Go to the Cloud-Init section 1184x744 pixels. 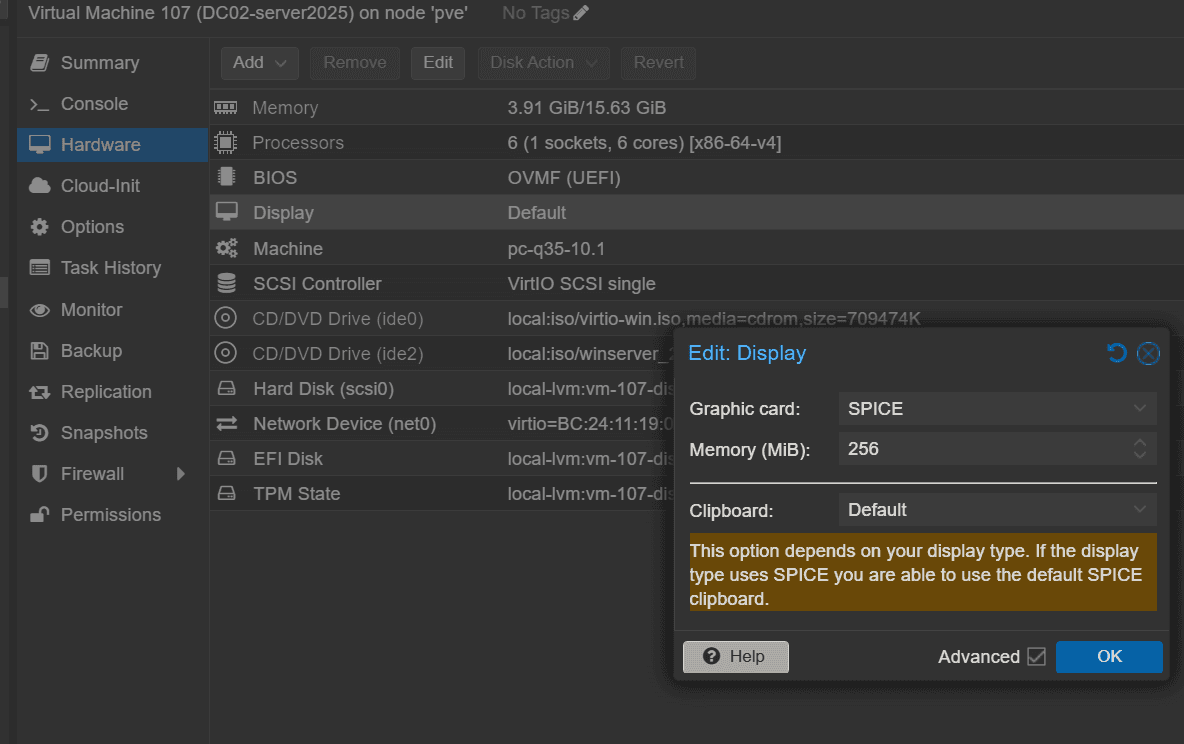(113, 186)
